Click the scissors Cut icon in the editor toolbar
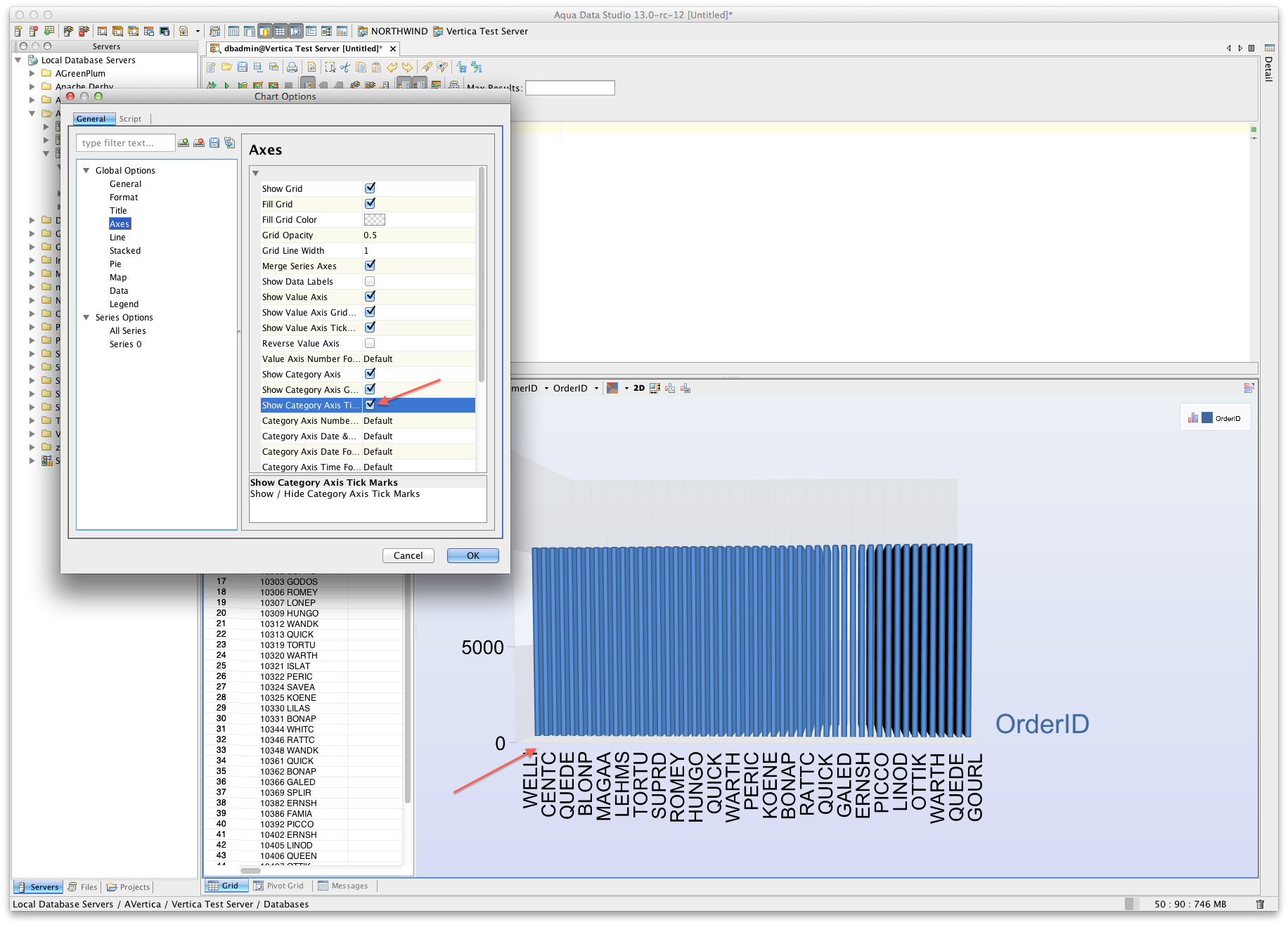Screen dimensions: 1288x925 345,67
